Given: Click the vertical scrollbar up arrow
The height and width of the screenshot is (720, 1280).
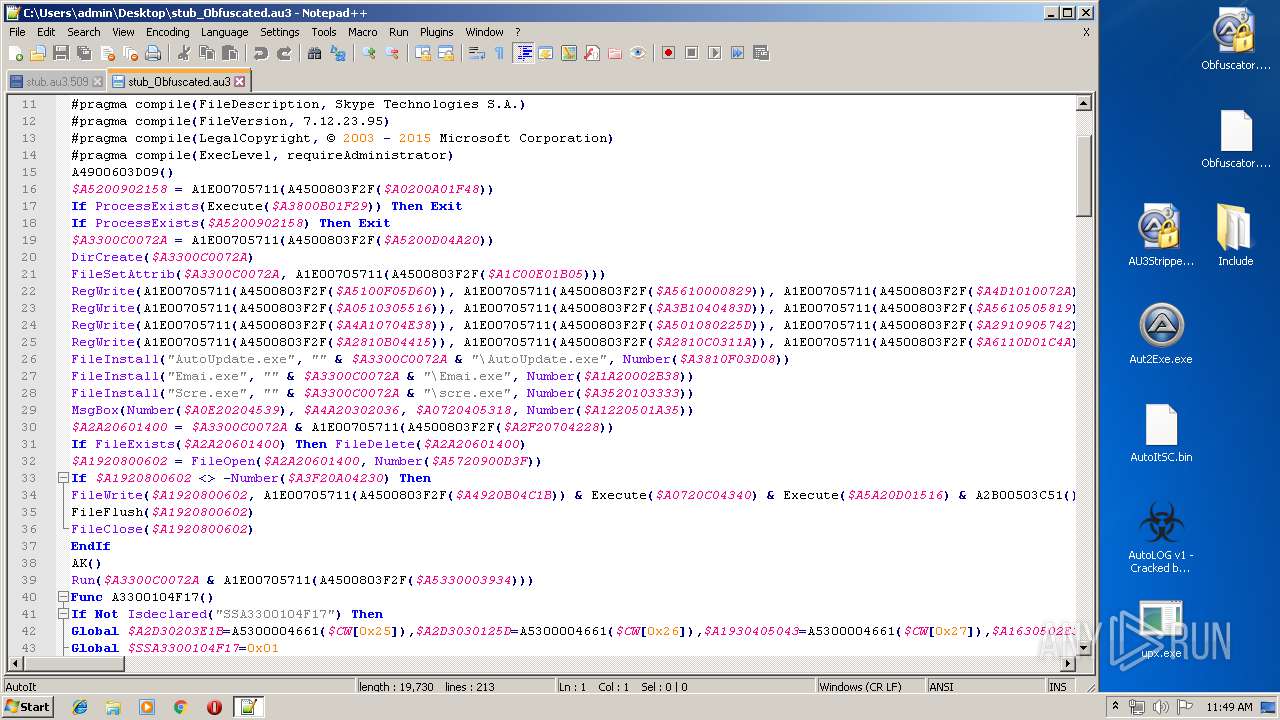Looking at the screenshot, I should 1083,103.
